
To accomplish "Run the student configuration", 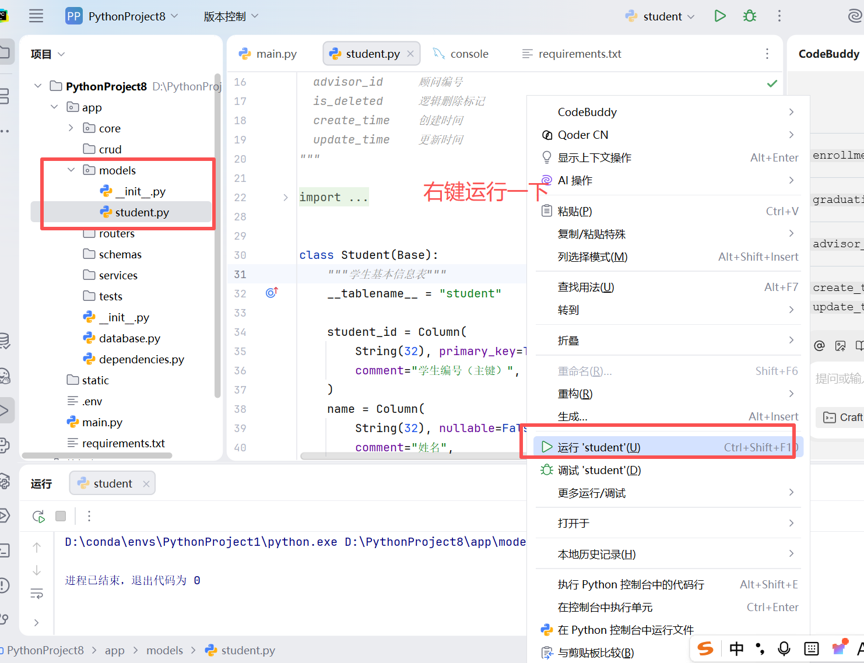I will (x=720, y=16).
